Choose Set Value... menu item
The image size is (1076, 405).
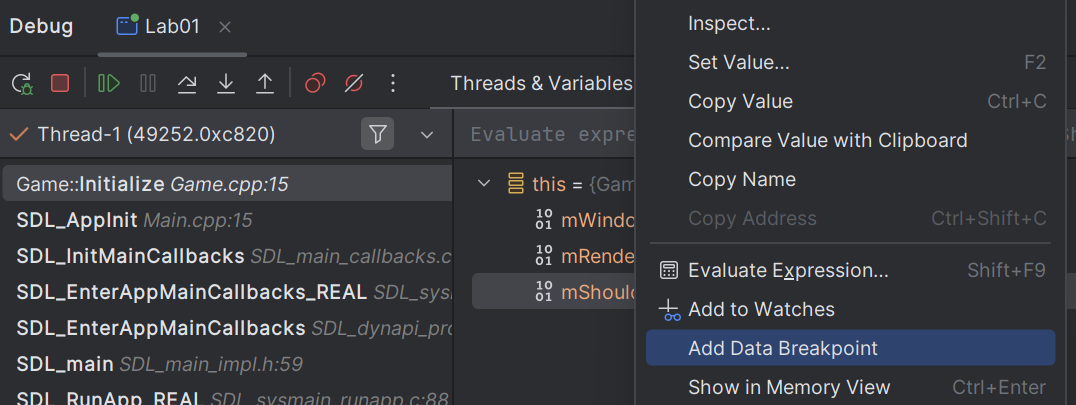pyautogui.click(x=850, y=62)
